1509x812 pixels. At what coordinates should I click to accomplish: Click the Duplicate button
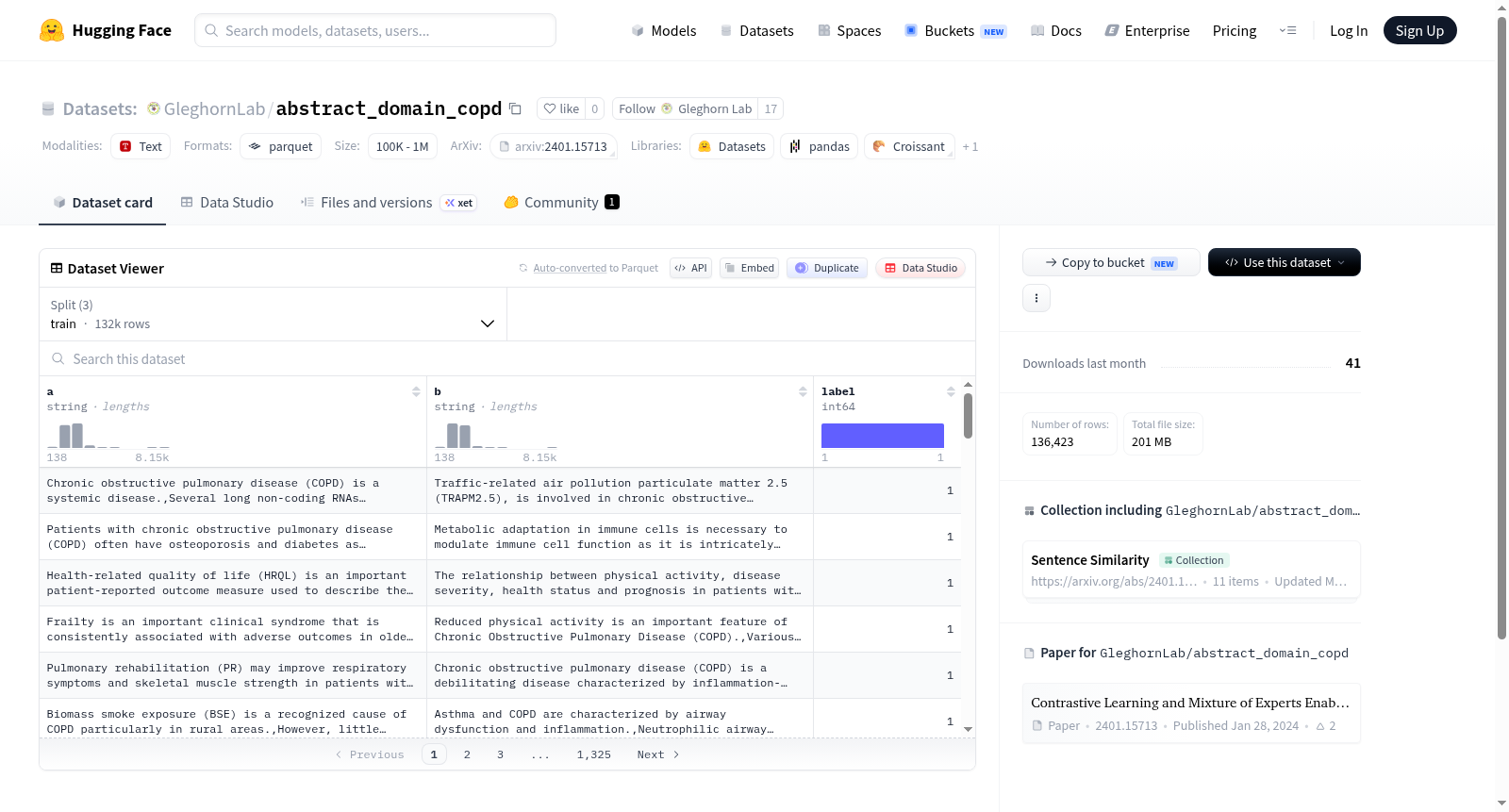(827, 268)
